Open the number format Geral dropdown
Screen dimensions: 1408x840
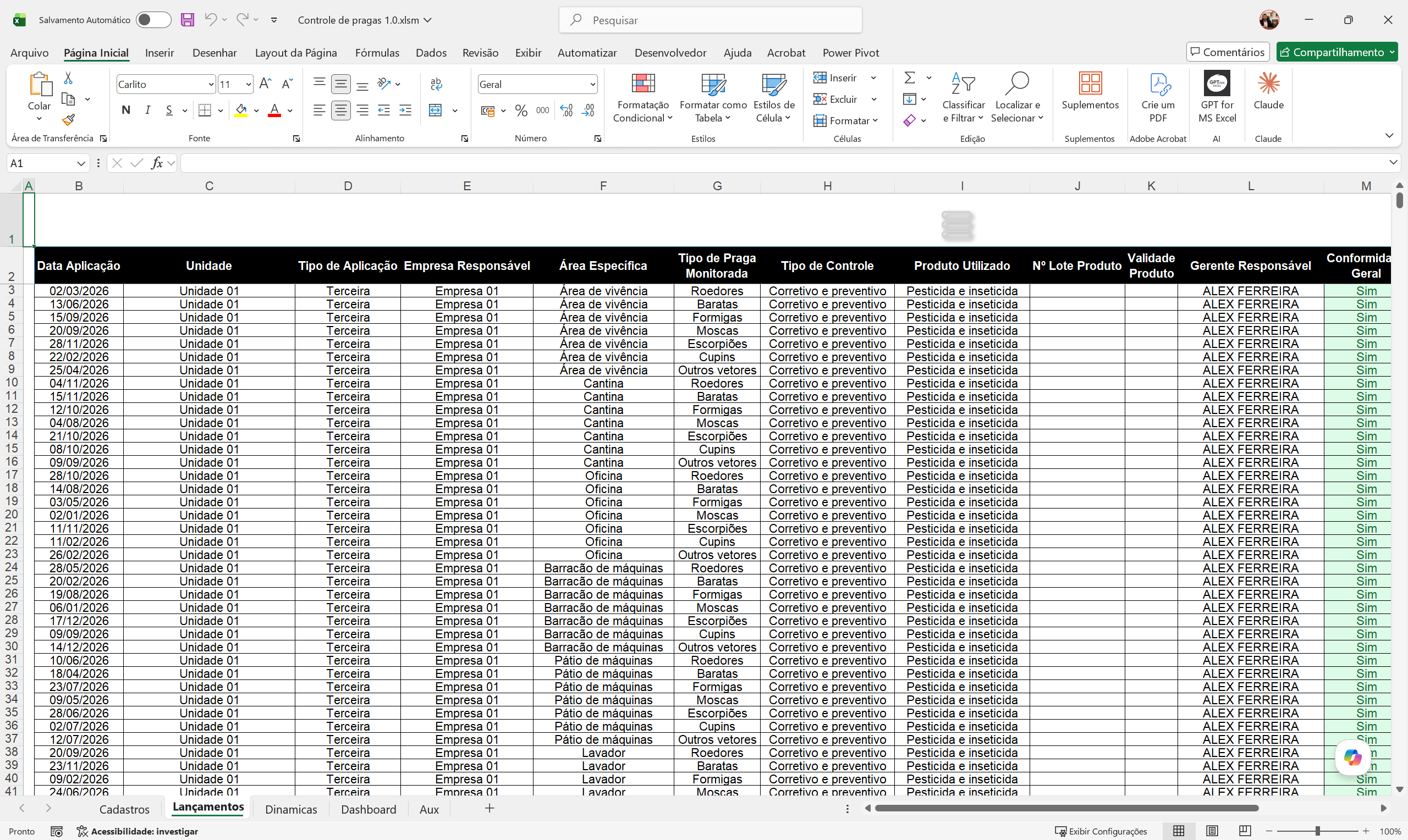tap(592, 84)
